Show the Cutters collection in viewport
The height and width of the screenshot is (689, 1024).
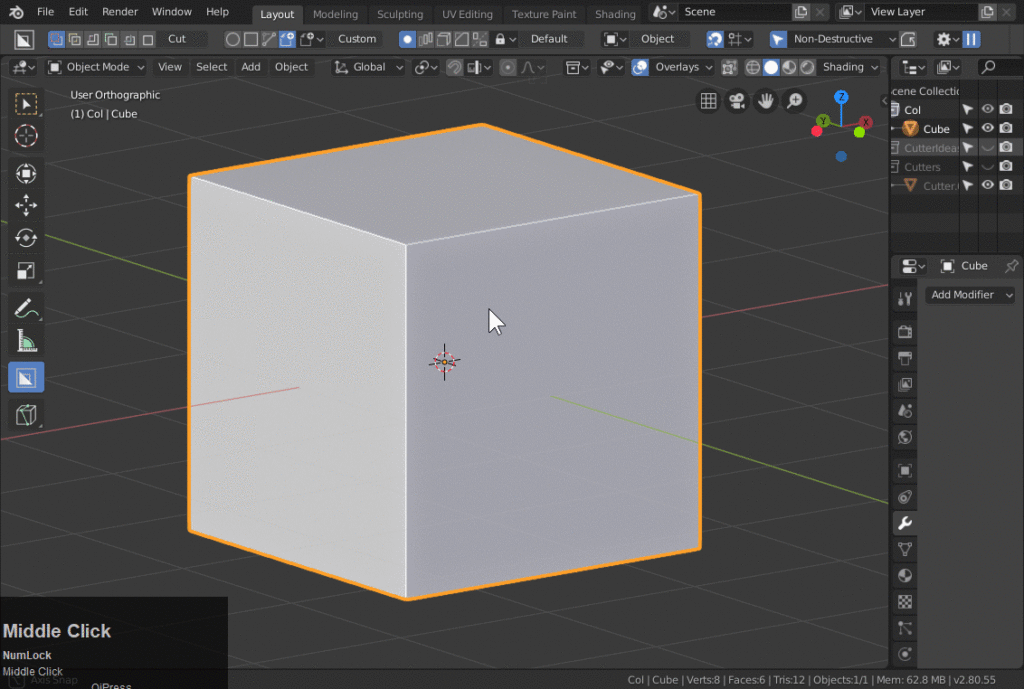pyautogui.click(x=987, y=167)
